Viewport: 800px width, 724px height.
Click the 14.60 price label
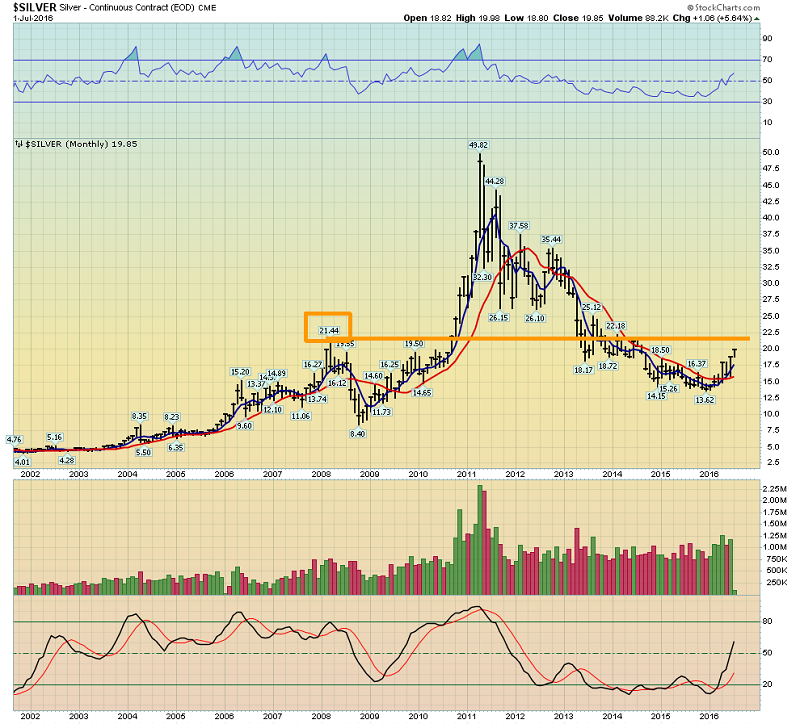tap(373, 376)
